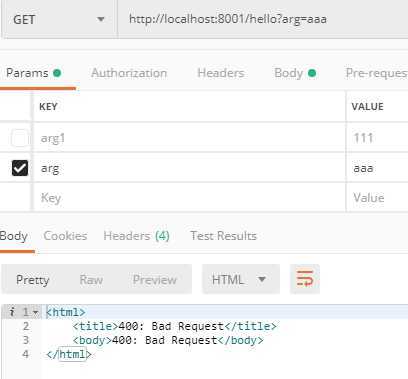Screen dimensions: 408x379
Task: Edit the request URL field
Action: [x=263, y=19]
